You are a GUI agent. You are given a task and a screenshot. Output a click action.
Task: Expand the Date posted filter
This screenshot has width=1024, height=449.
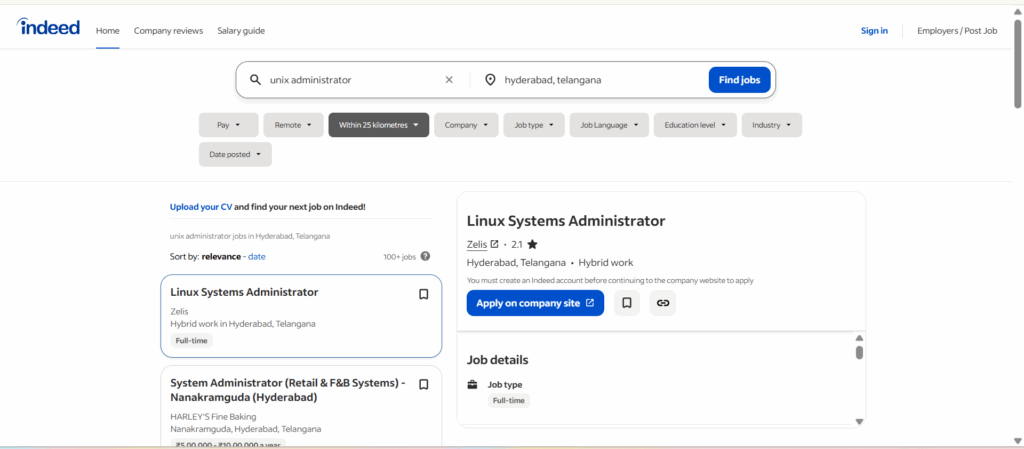coord(235,155)
